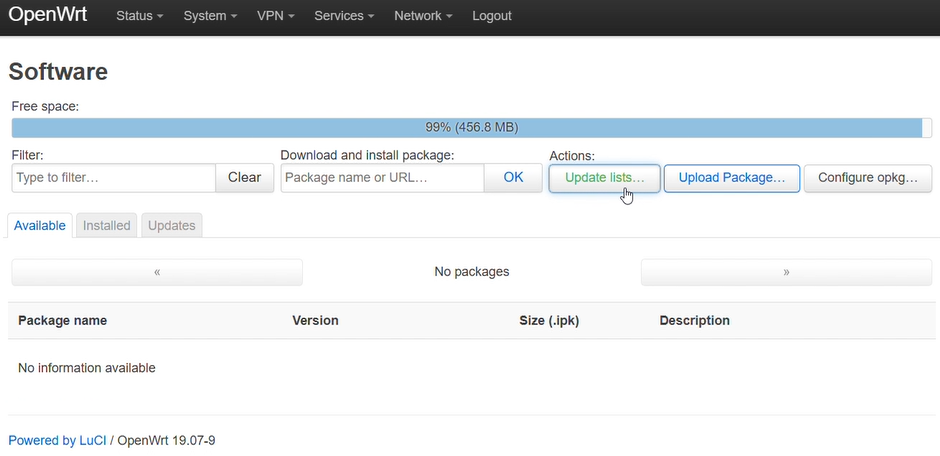Viewport: 940px width, 456px height.
Task: Focus the package filter text field
Action: (114, 178)
